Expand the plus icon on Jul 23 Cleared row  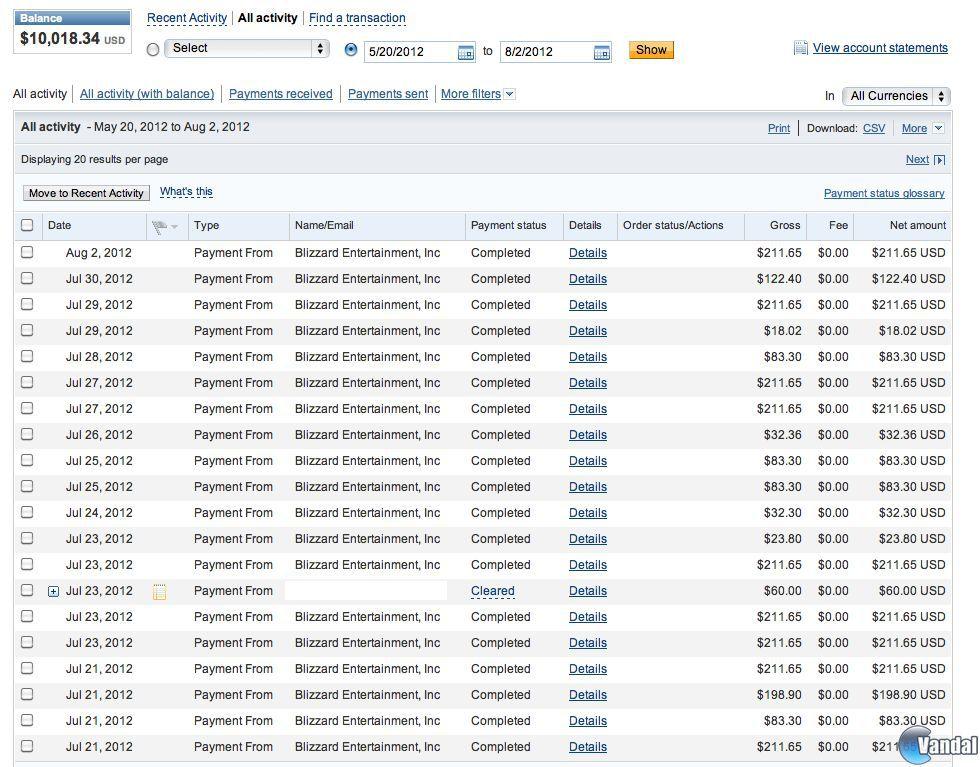tap(54, 591)
